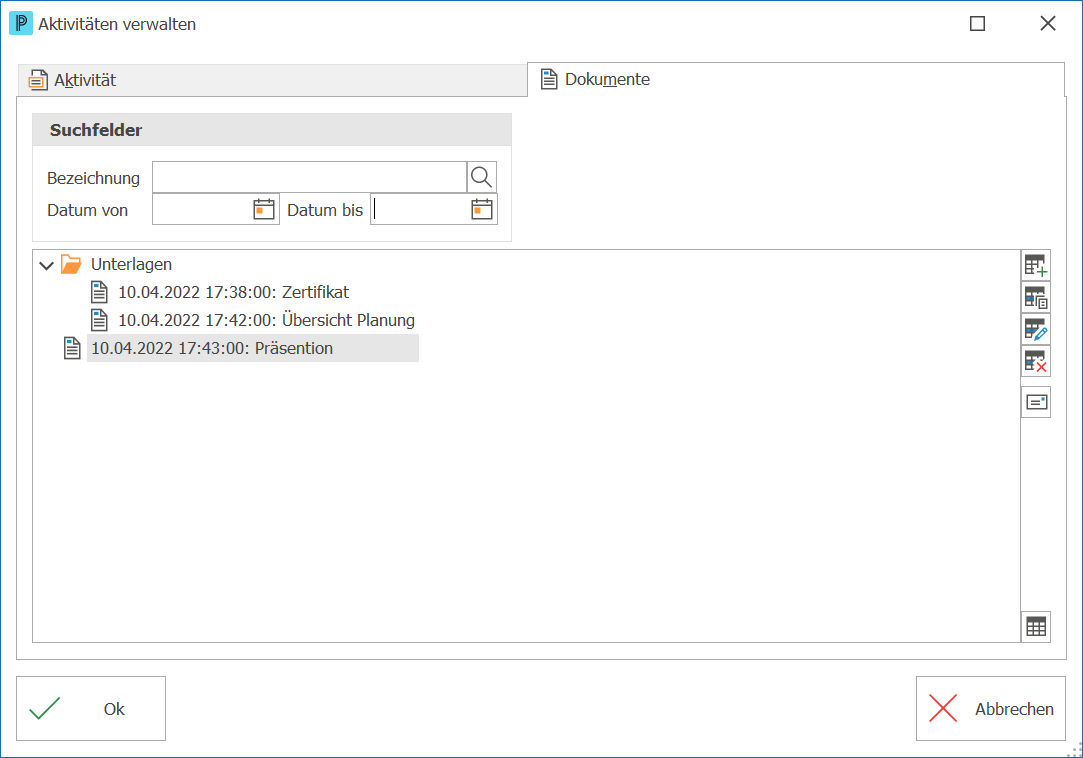
Task: Select the Dokumente tab
Action: tap(796, 79)
